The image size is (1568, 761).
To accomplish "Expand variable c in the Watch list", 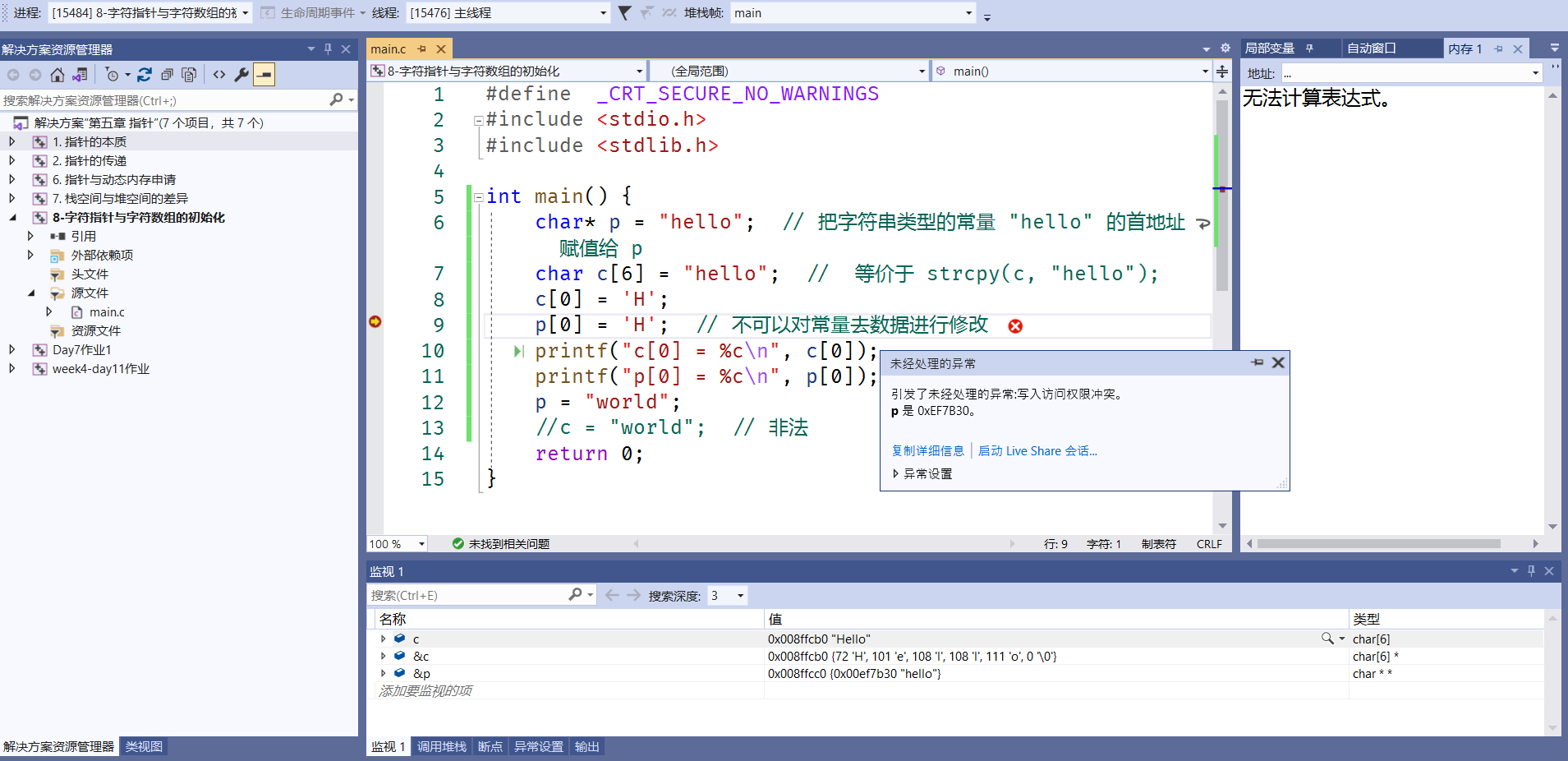I will click(x=383, y=639).
